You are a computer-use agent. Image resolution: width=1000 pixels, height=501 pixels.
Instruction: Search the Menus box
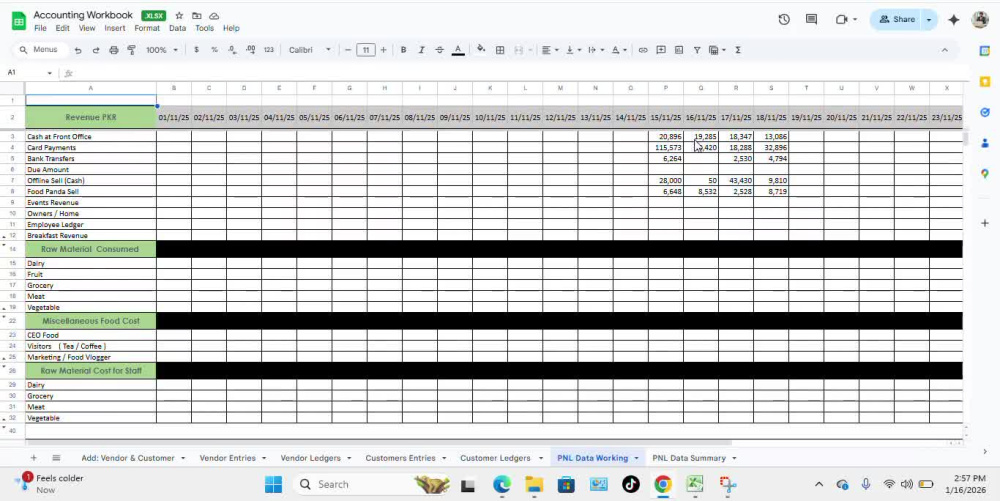click(x=39, y=50)
